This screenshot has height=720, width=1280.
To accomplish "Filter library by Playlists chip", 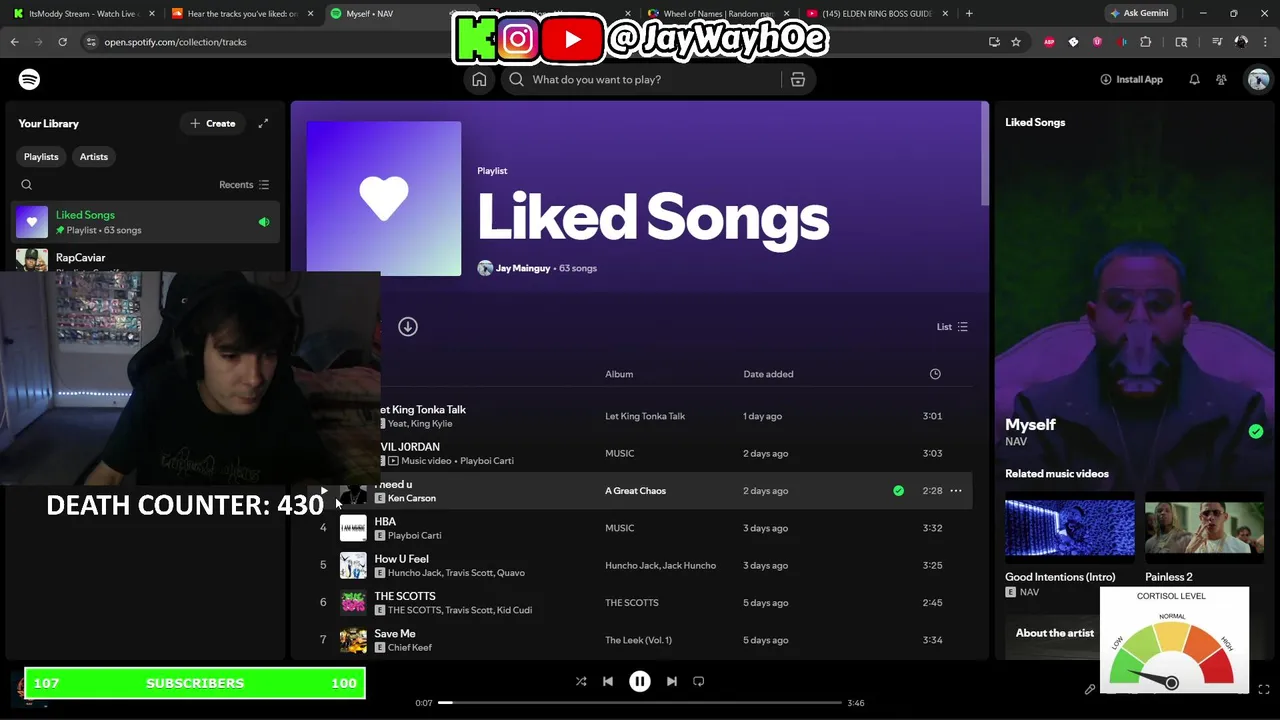I will [41, 157].
